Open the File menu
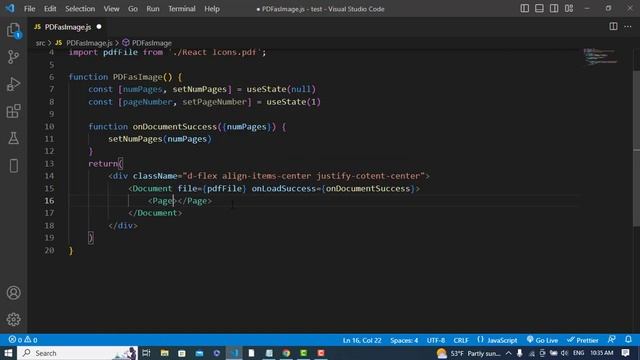Image resolution: width=640 pixels, height=360 pixels. click(x=29, y=9)
